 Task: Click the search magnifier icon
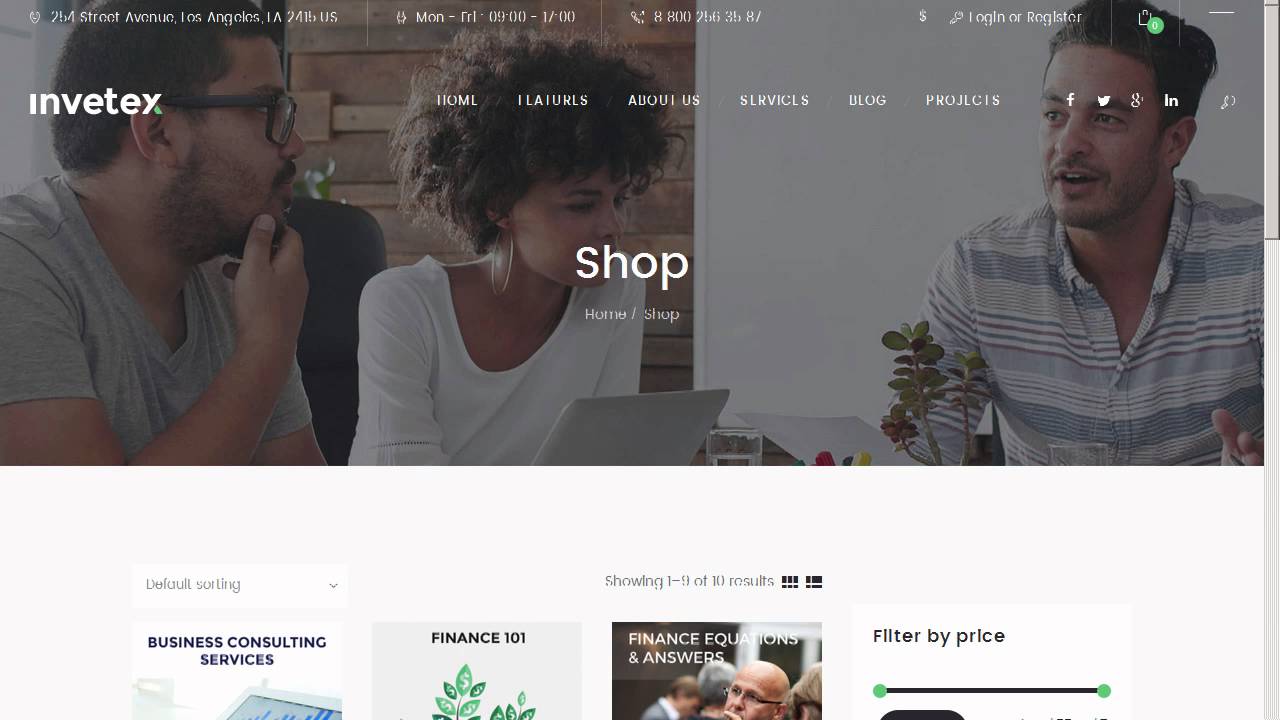tap(1228, 101)
